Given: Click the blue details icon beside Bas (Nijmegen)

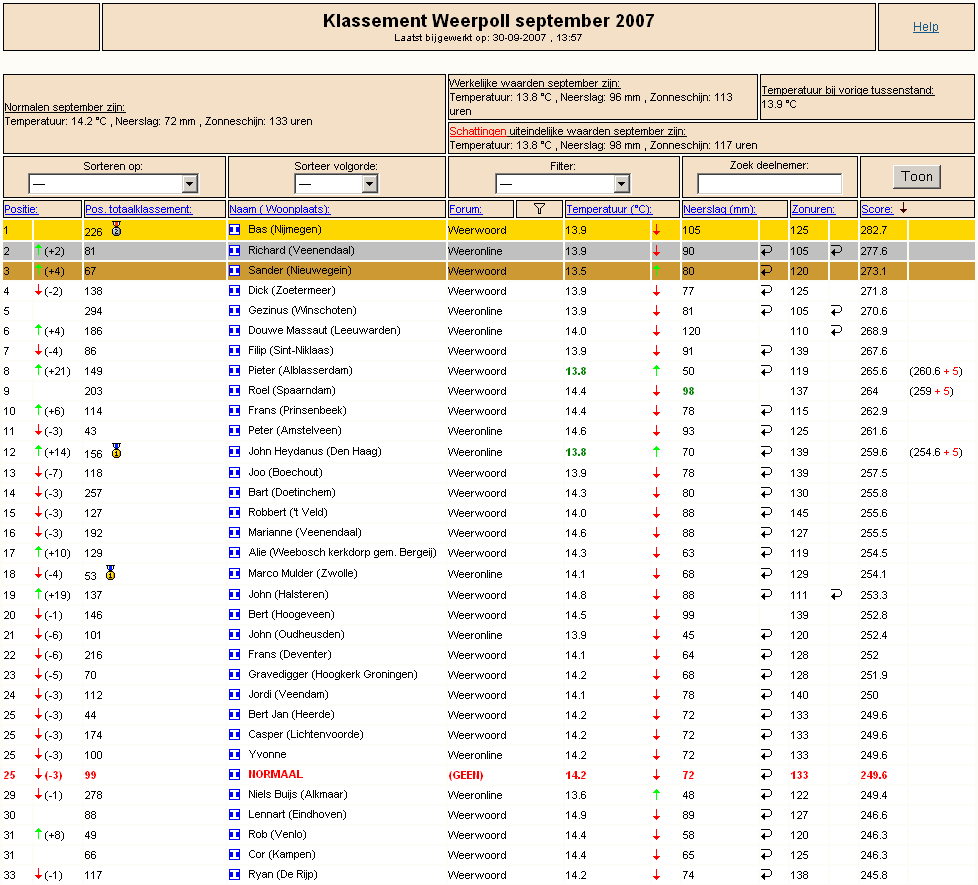Looking at the screenshot, I should click(235, 230).
